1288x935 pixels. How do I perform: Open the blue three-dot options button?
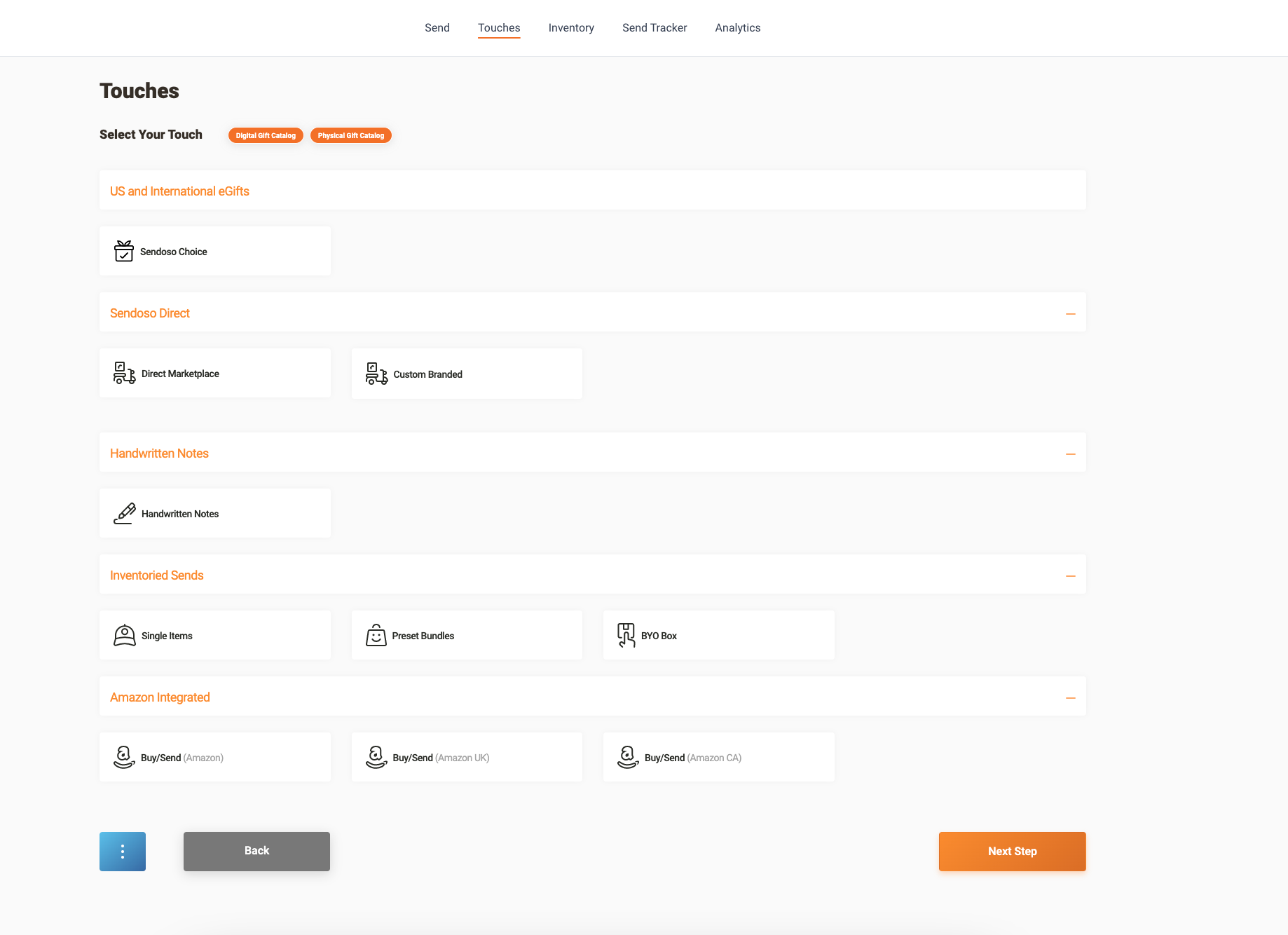(x=123, y=851)
